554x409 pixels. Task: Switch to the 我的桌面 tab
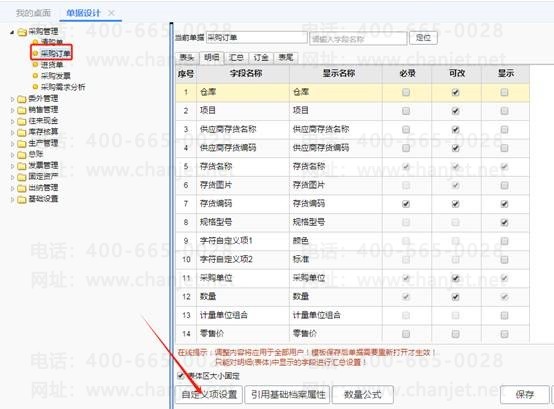coord(33,13)
